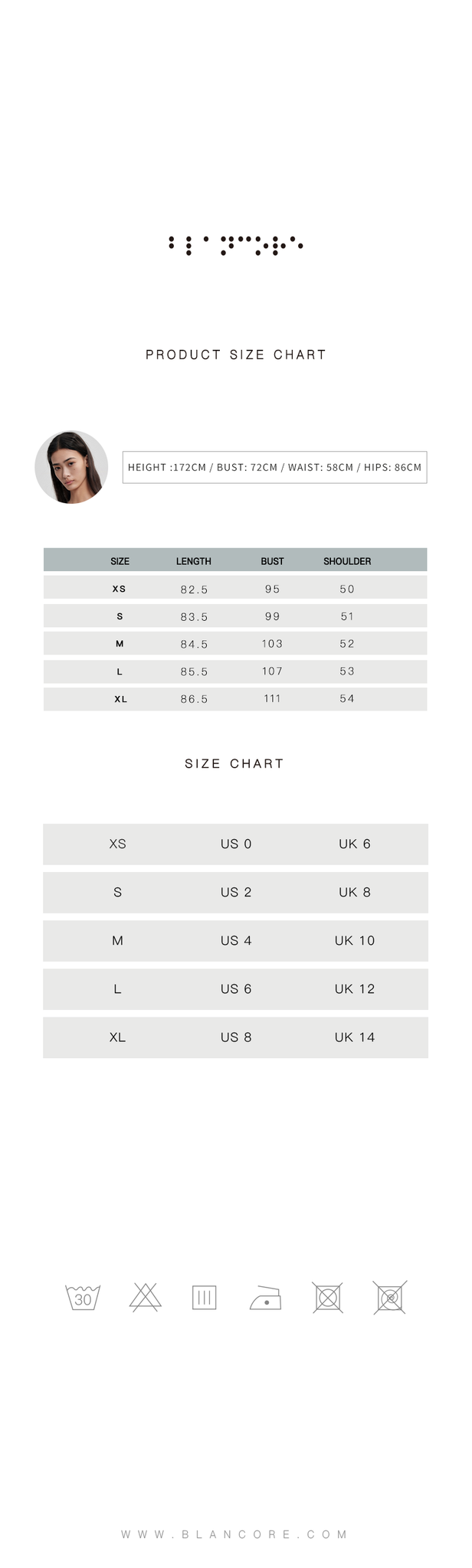Select the BUST column header
Viewport: 472px width, 1568px height.
[x=272, y=561]
